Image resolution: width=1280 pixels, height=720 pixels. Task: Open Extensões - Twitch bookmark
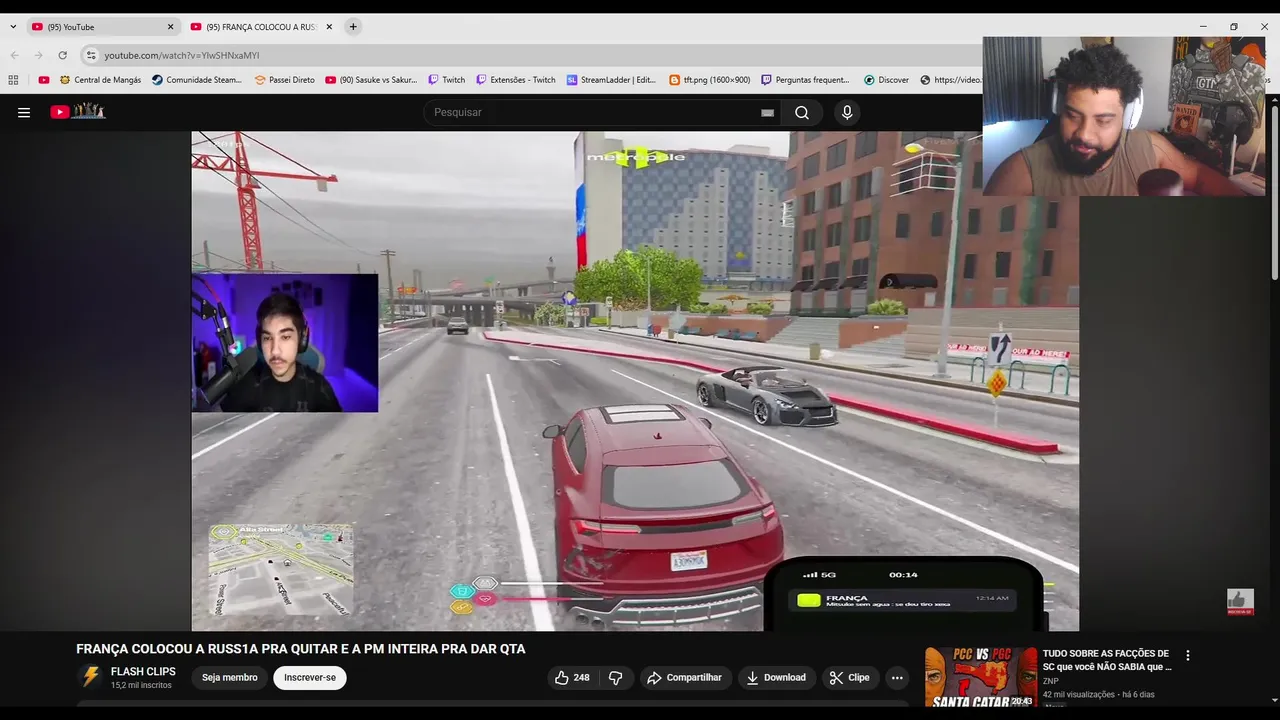point(516,80)
